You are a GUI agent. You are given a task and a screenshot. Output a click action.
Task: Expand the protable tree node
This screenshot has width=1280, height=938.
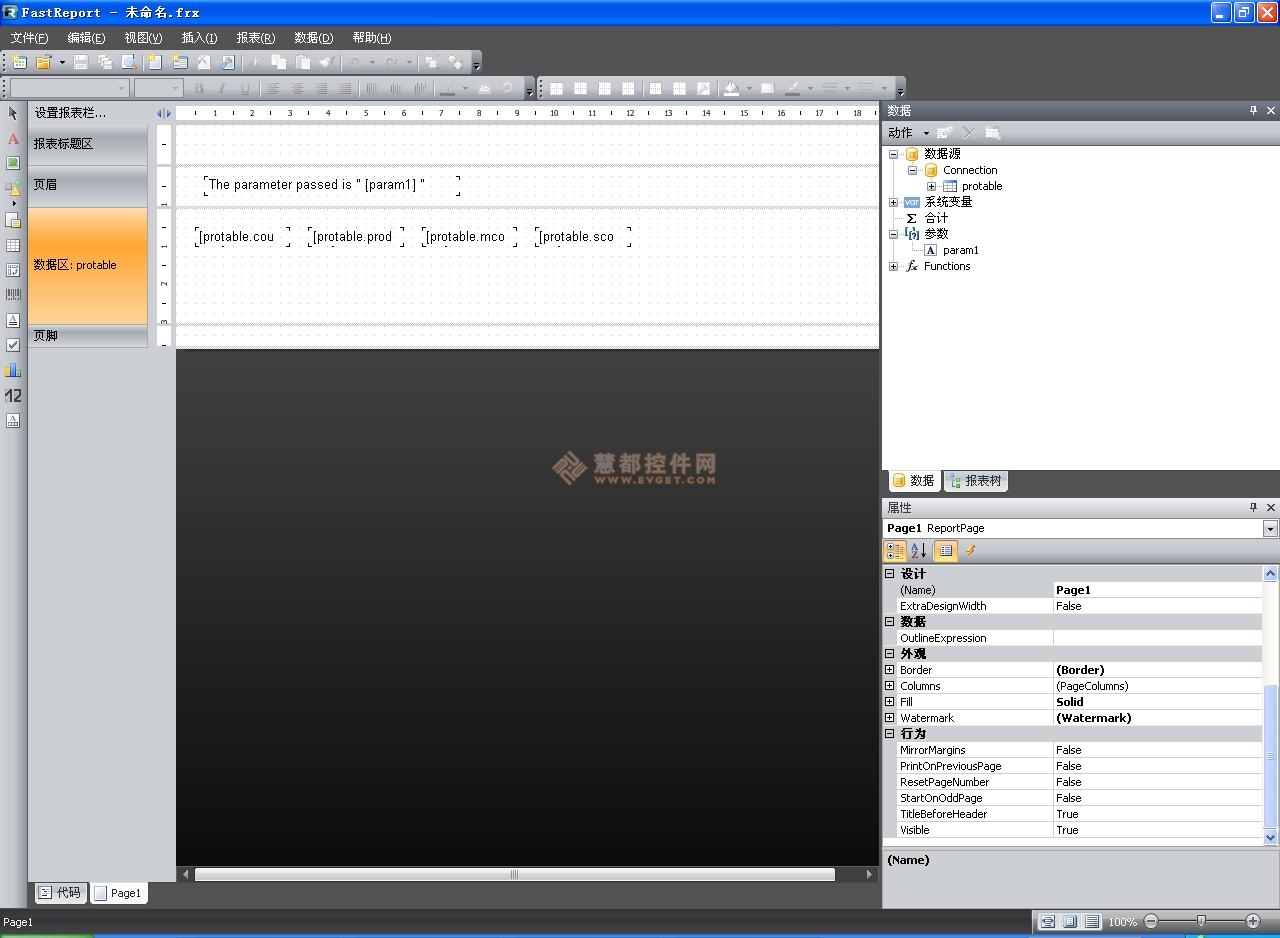pyautogui.click(x=931, y=186)
